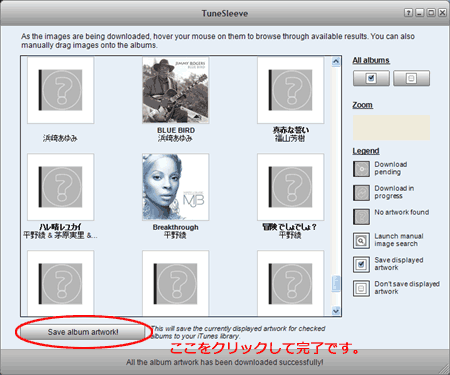Click the Launch manual image search icon
This screenshot has height=375, width=450.
tap(361, 241)
